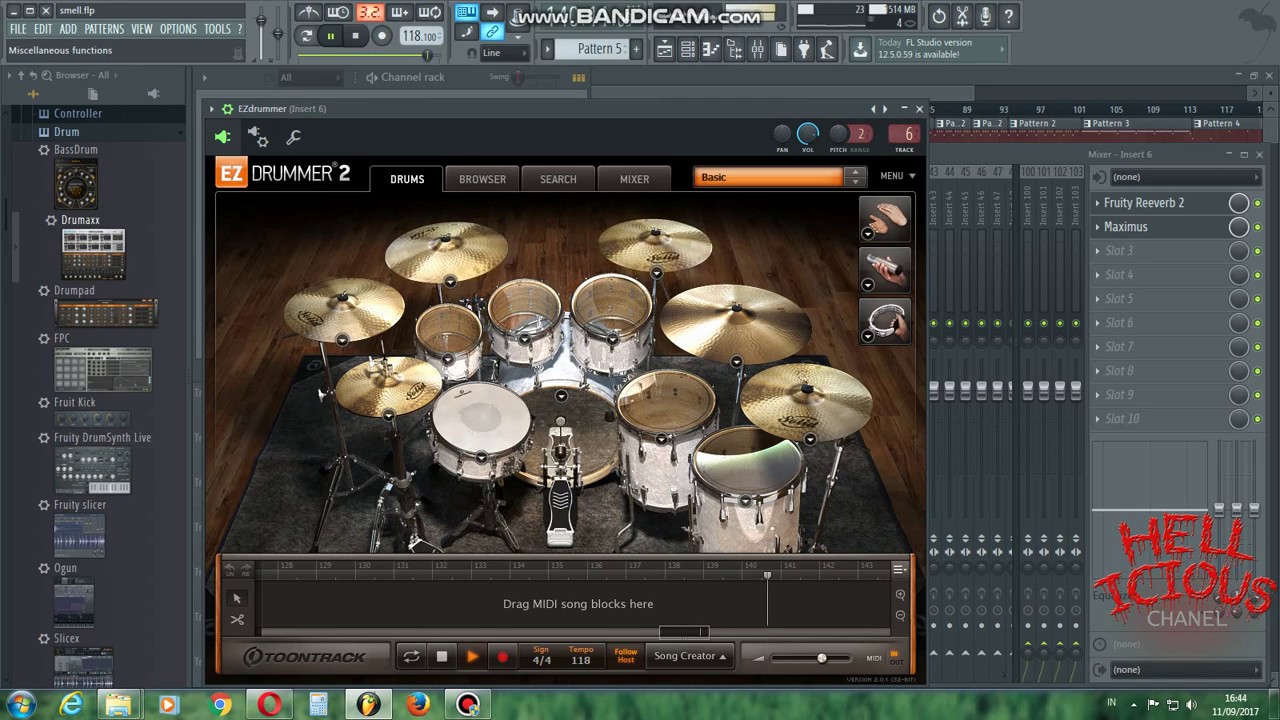Open Google Chrome from the taskbar
The height and width of the screenshot is (720, 1280).
(221, 705)
